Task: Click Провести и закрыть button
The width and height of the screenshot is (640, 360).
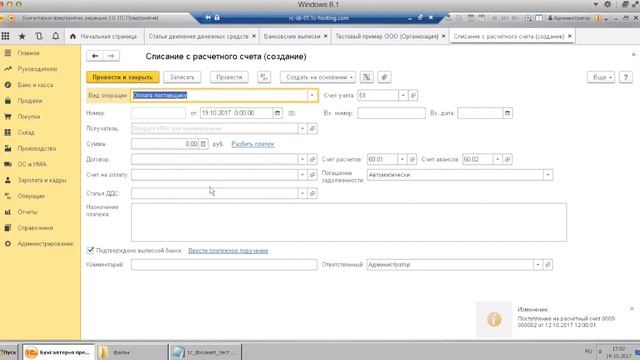Action: tap(122, 77)
